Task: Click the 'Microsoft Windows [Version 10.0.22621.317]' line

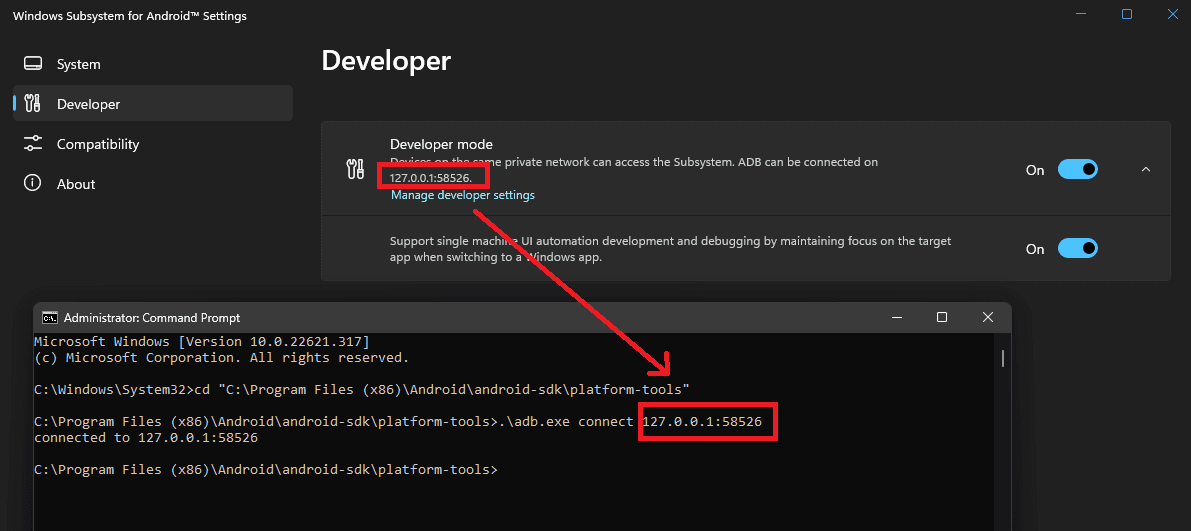Action: (202, 341)
